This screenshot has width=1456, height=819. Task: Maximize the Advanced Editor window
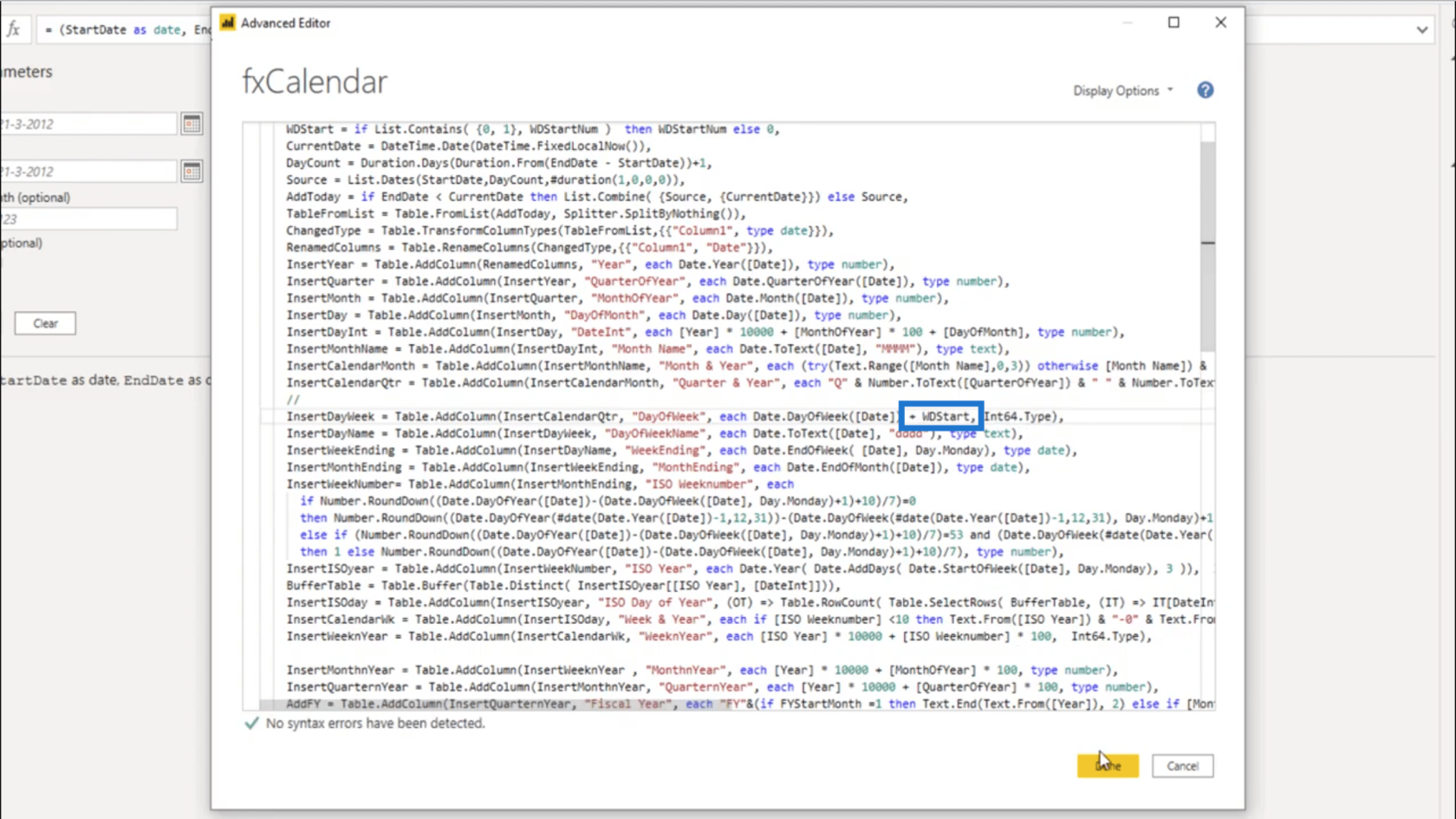point(1173,23)
